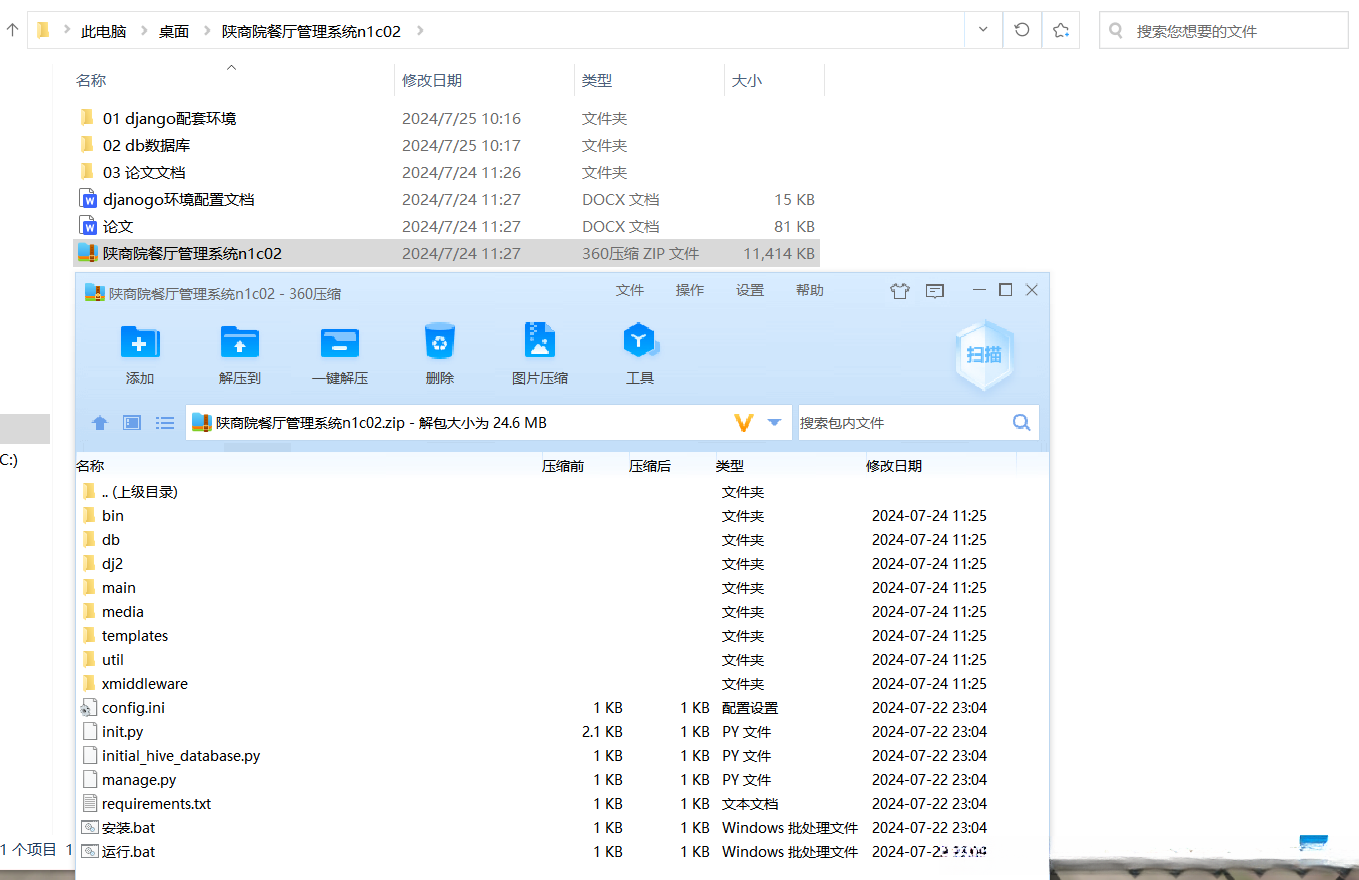
Task: Expand the archive path dropdown arrow
Action: (x=774, y=423)
